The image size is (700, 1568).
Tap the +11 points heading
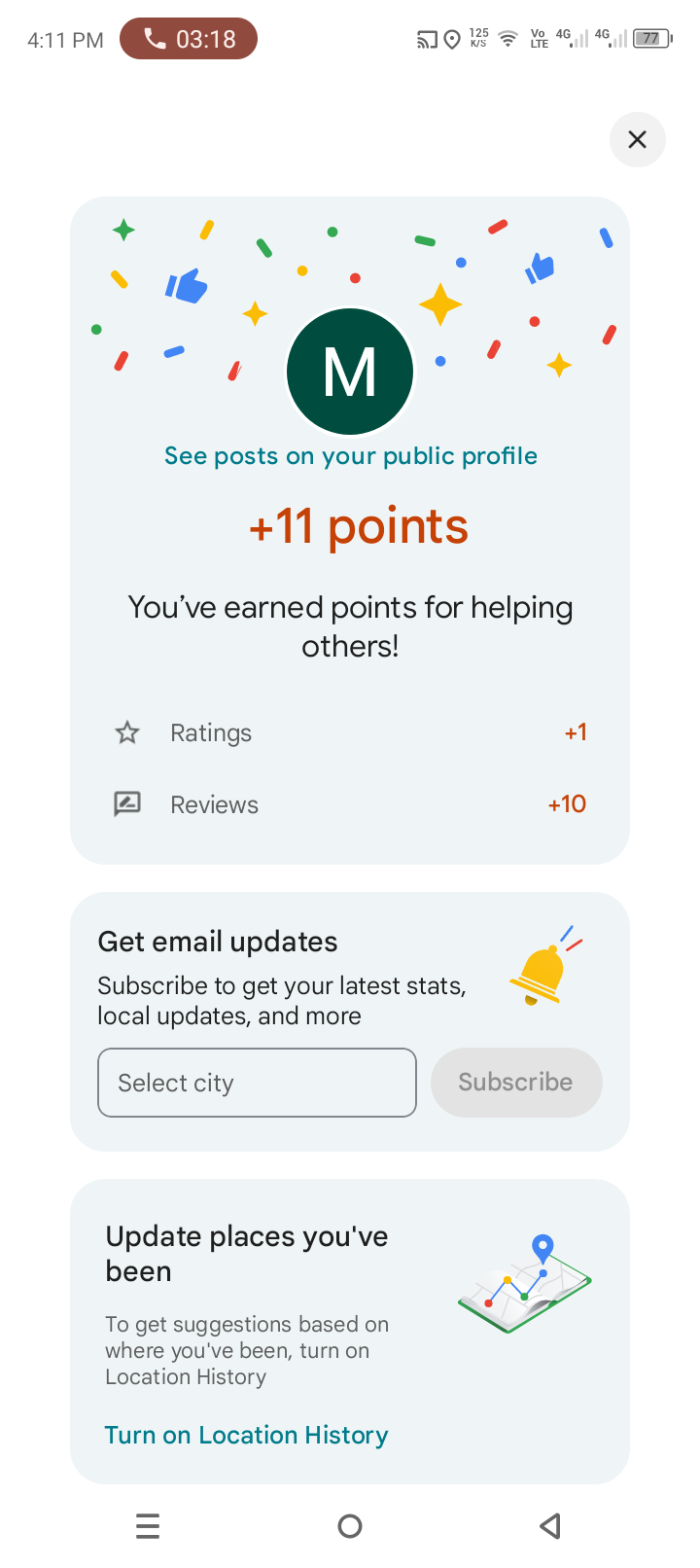coord(358,526)
